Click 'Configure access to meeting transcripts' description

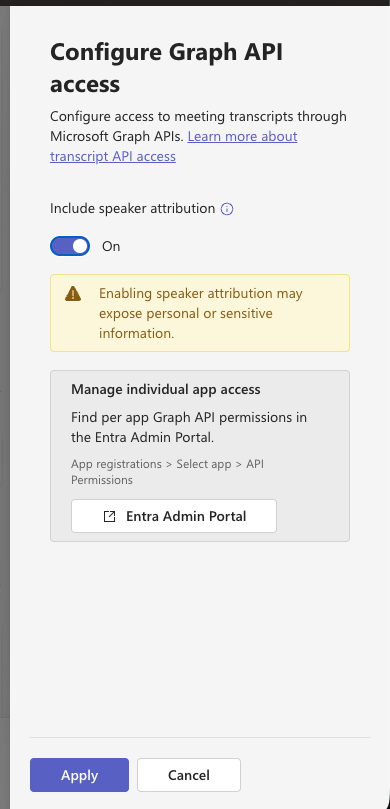[199, 126]
